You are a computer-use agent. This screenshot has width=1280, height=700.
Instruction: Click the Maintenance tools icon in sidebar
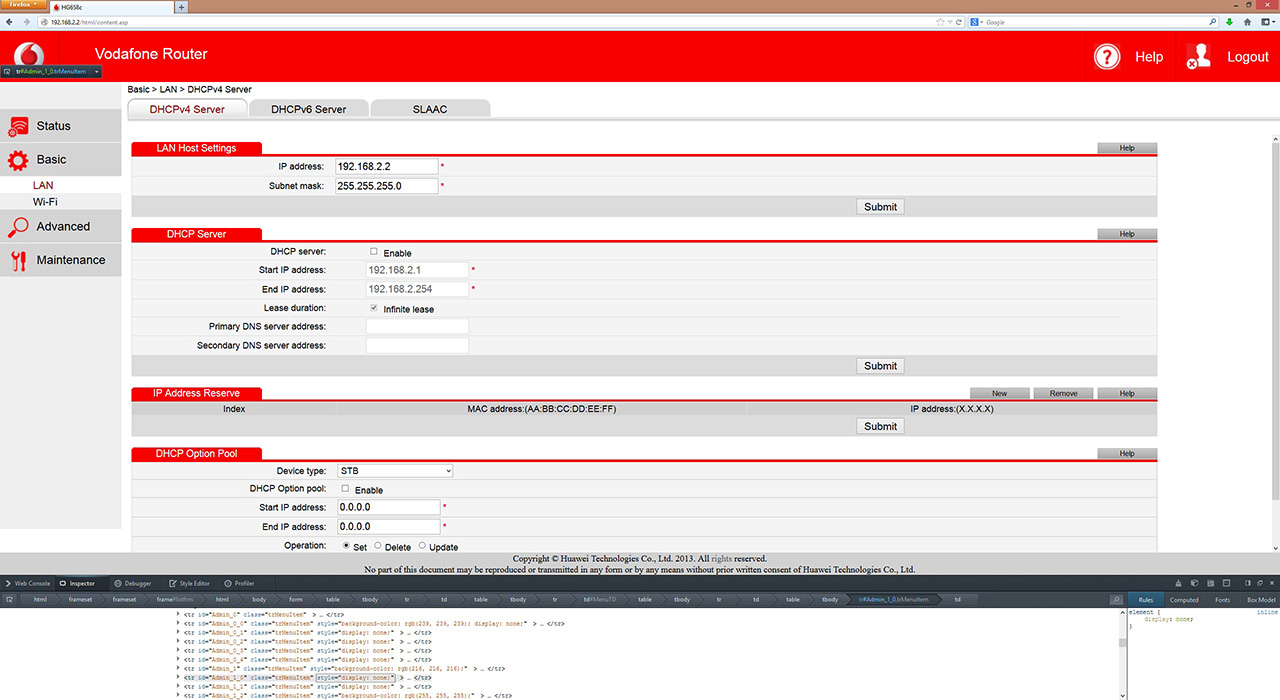pyautogui.click(x=18, y=260)
